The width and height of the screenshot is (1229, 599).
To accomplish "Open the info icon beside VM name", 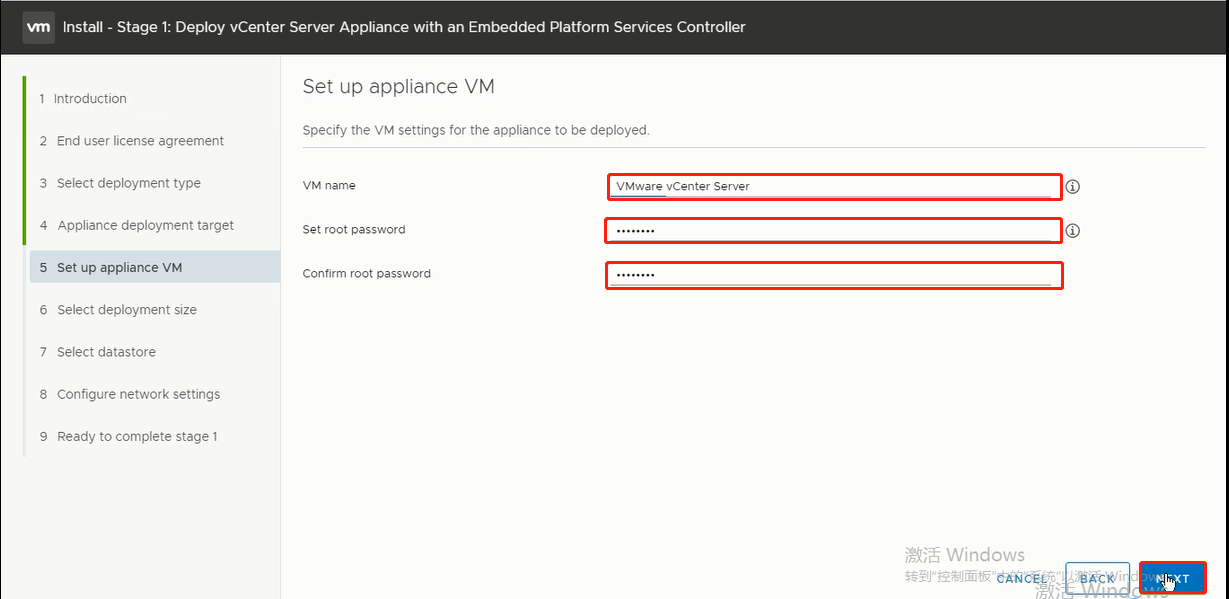I will [1073, 187].
